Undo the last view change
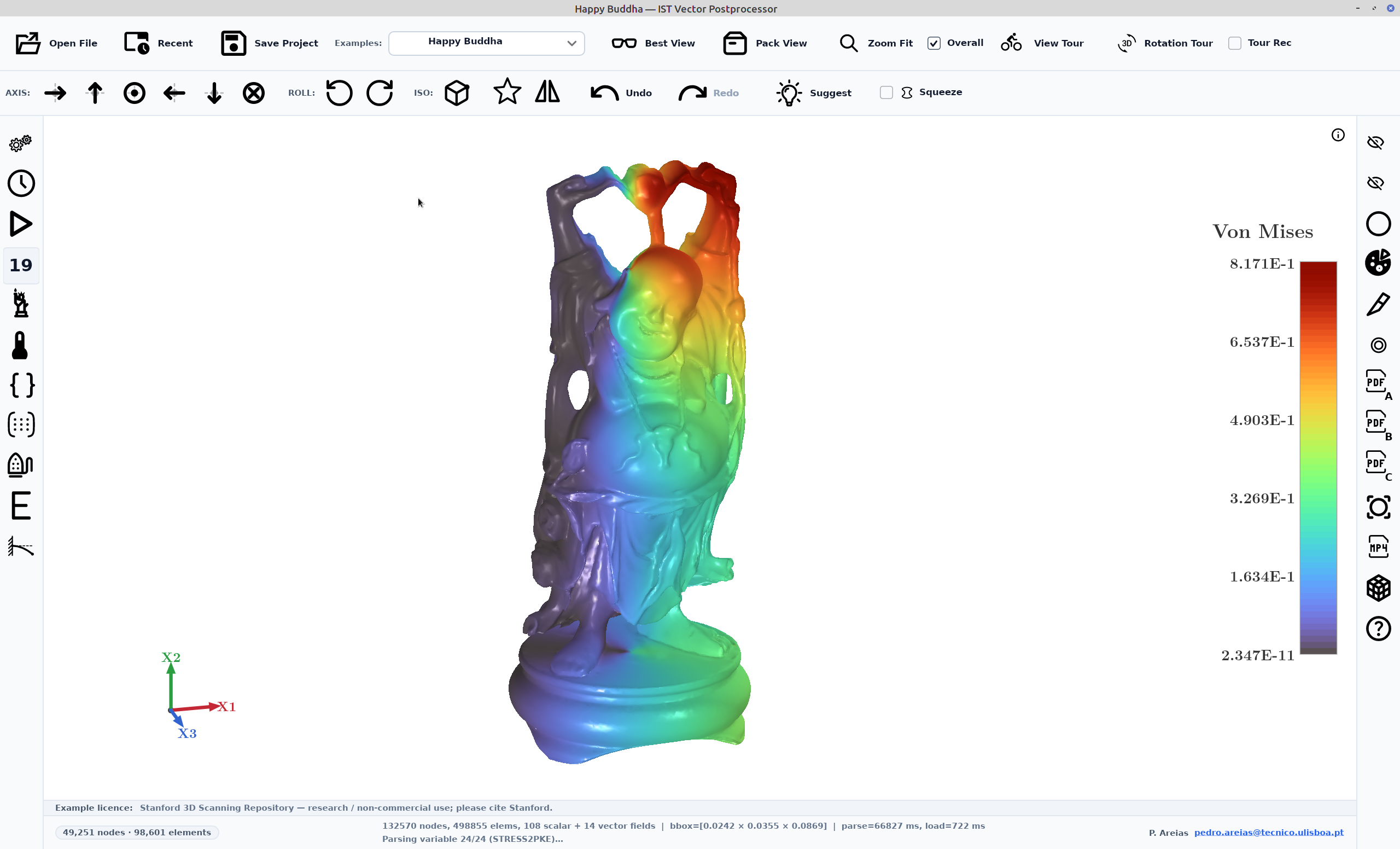The width and height of the screenshot is (1400, 849). [621, 92]
